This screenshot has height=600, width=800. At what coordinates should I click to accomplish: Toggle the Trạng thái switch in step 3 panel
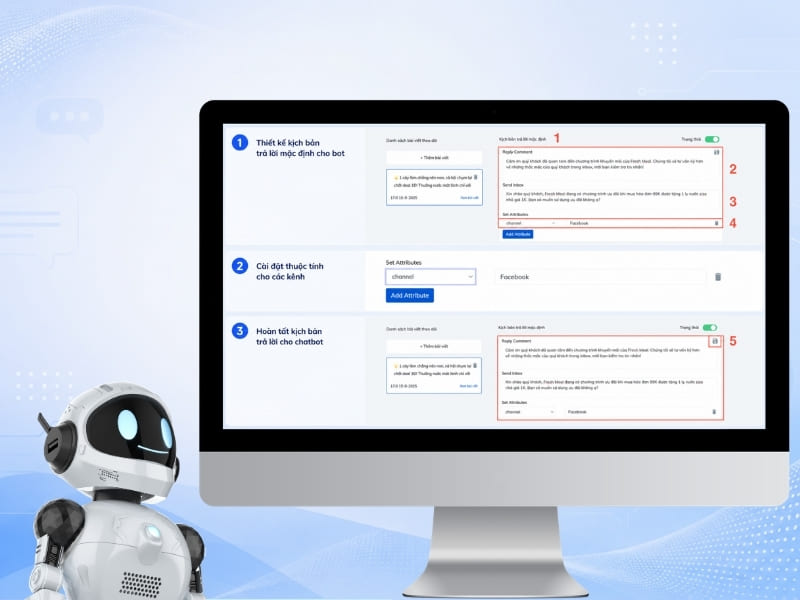point(710,328)
